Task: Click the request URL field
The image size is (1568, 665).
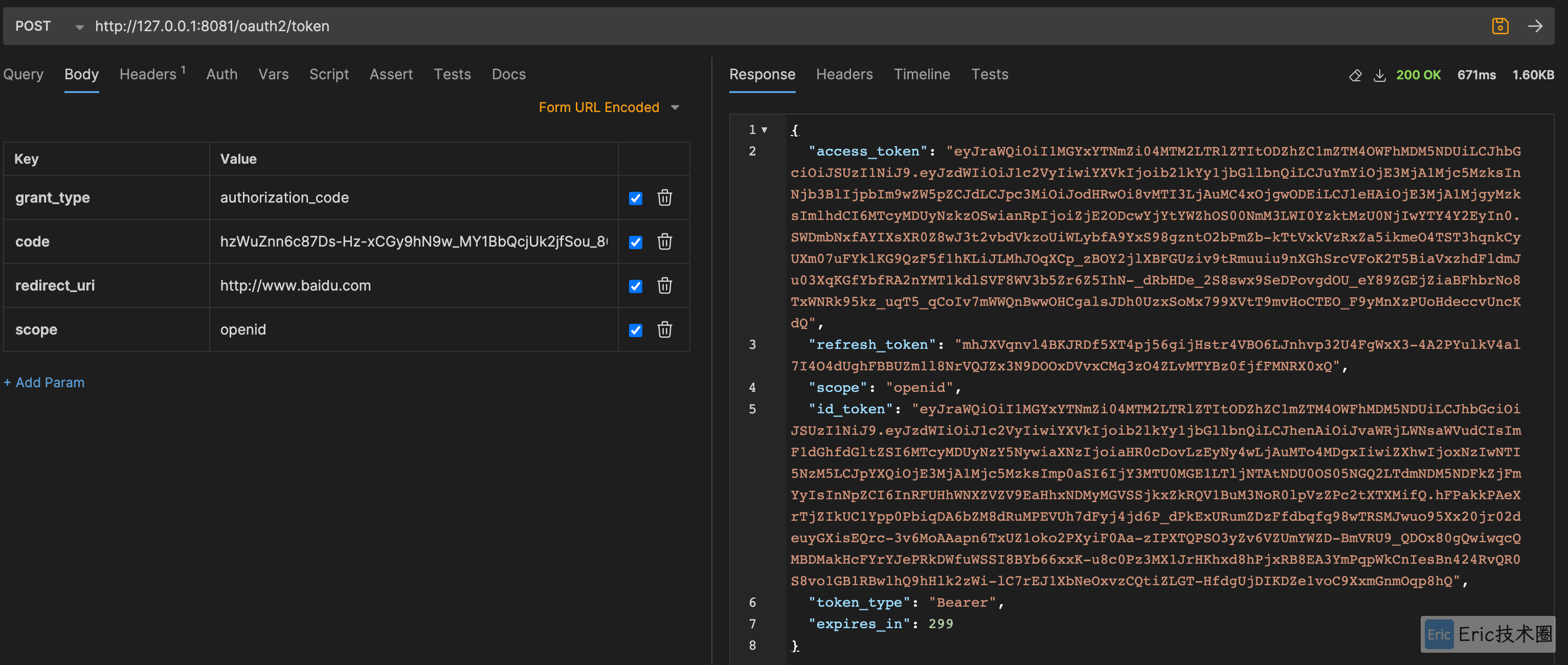Action: (x=785, y=26)
